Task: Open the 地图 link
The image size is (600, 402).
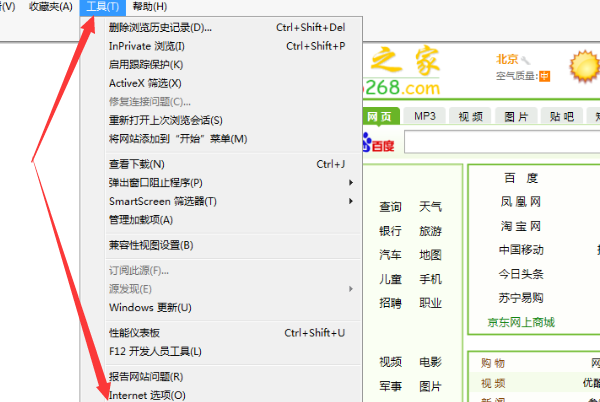Action: click(x=430, y=255)
